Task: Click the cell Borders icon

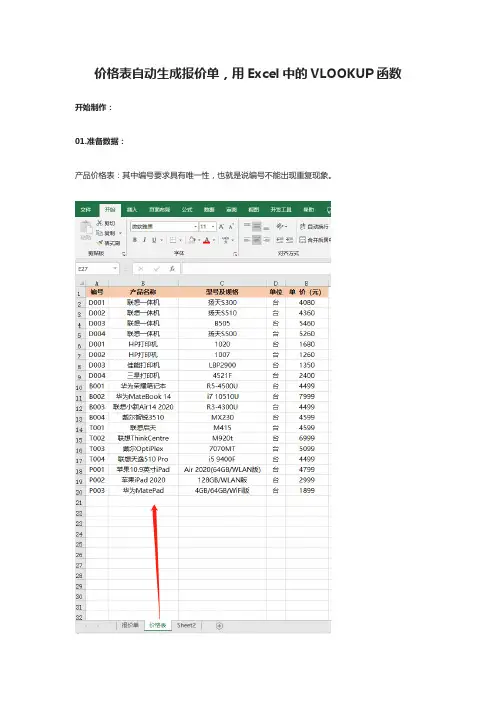Action: coord(173,240)
